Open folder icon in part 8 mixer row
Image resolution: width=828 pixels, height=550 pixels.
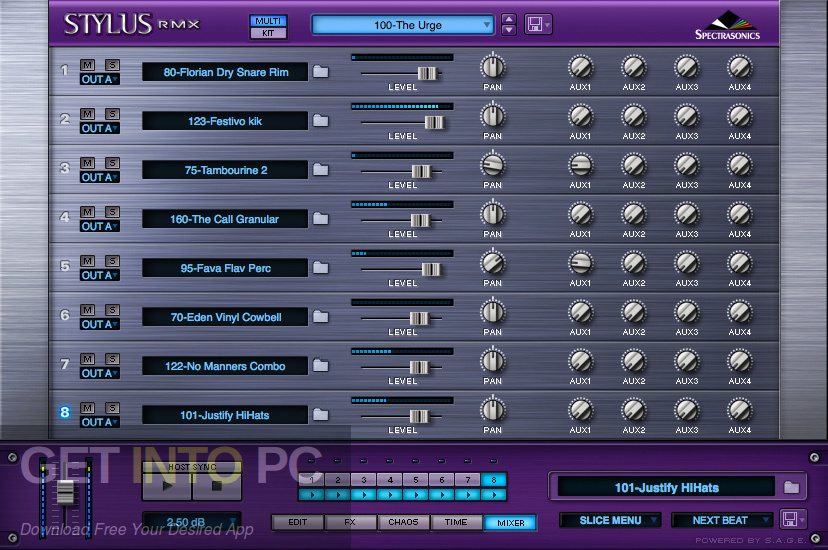pos(321,415)
